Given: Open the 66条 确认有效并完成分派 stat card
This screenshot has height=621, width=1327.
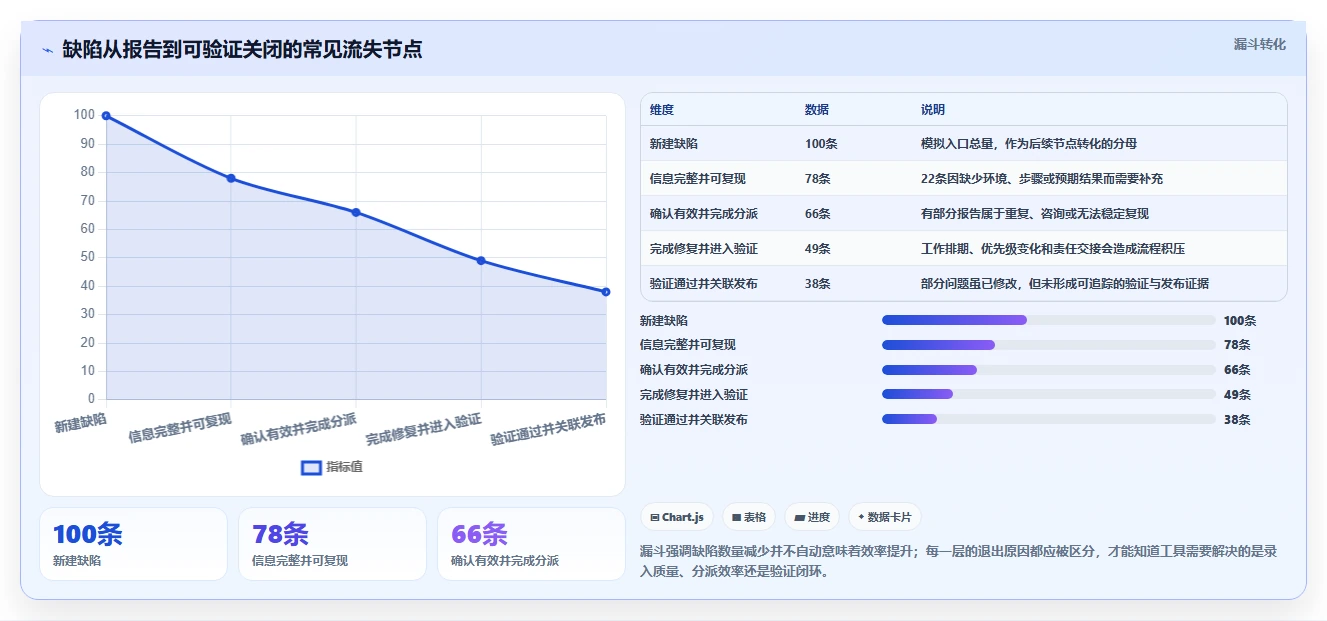Looking at the screenshot, I should tap(531, 544).
